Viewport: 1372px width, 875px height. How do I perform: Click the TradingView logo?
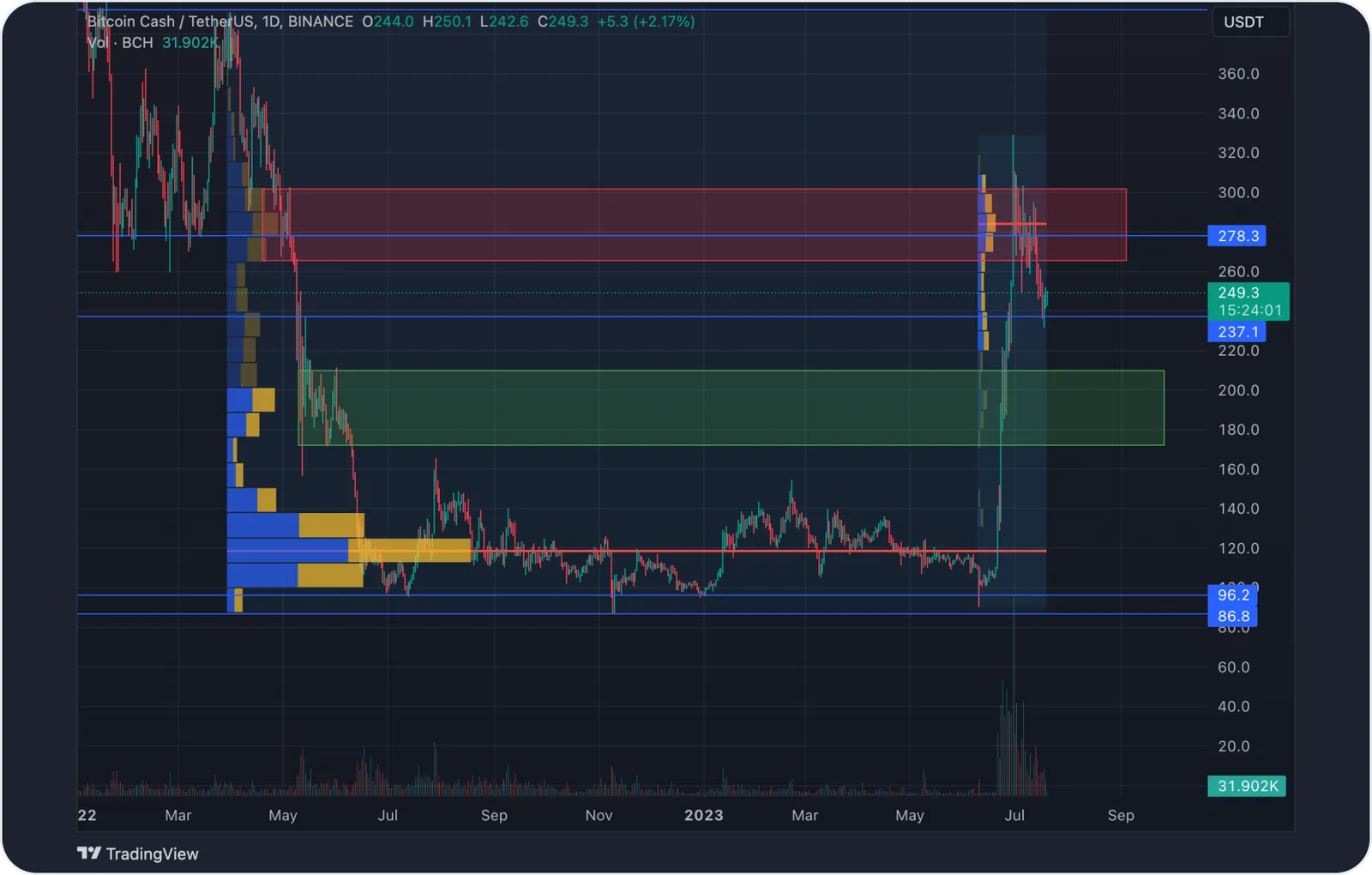138,854
